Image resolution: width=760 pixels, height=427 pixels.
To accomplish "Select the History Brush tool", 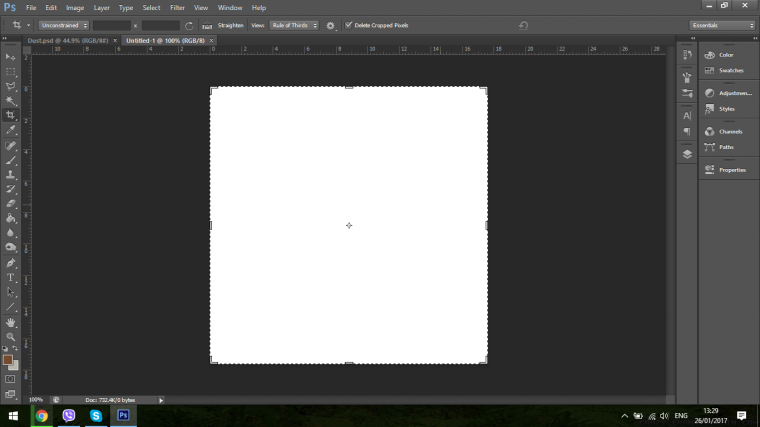I will pyautogui.click(x=10, y=189).
